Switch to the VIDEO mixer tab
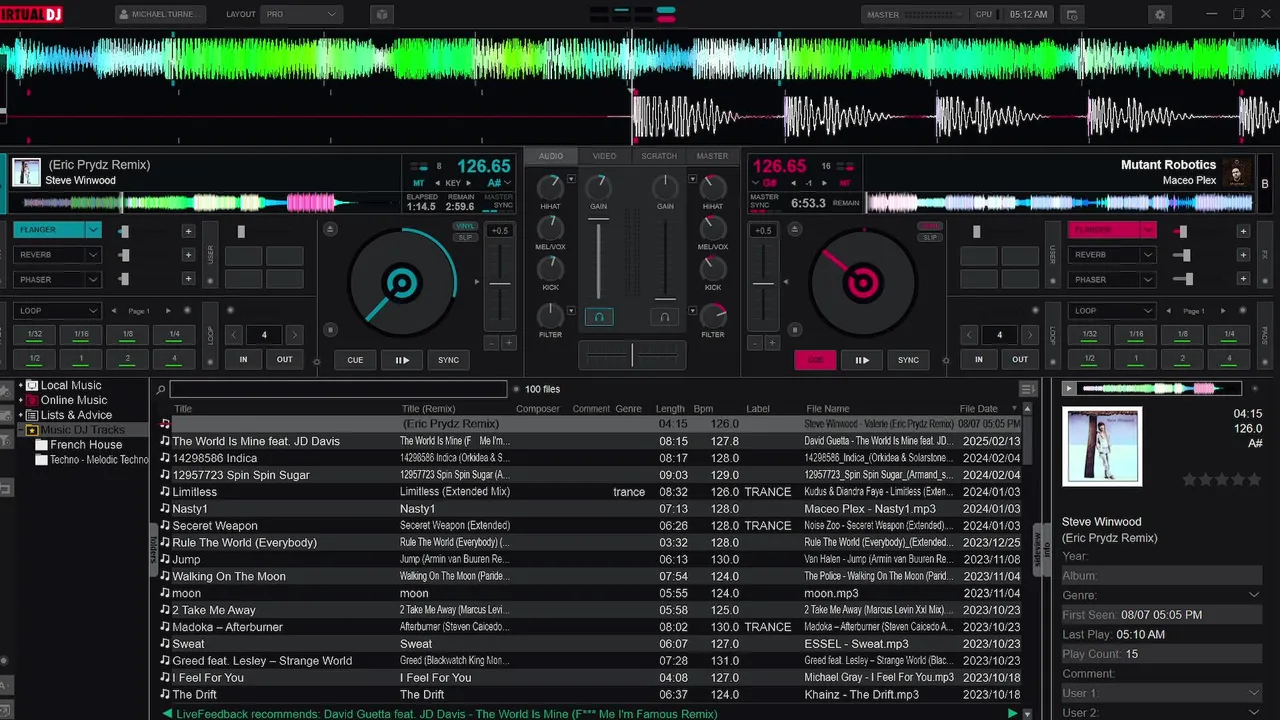This screenshot has width=1280, height=720. (x=604, y=156)
